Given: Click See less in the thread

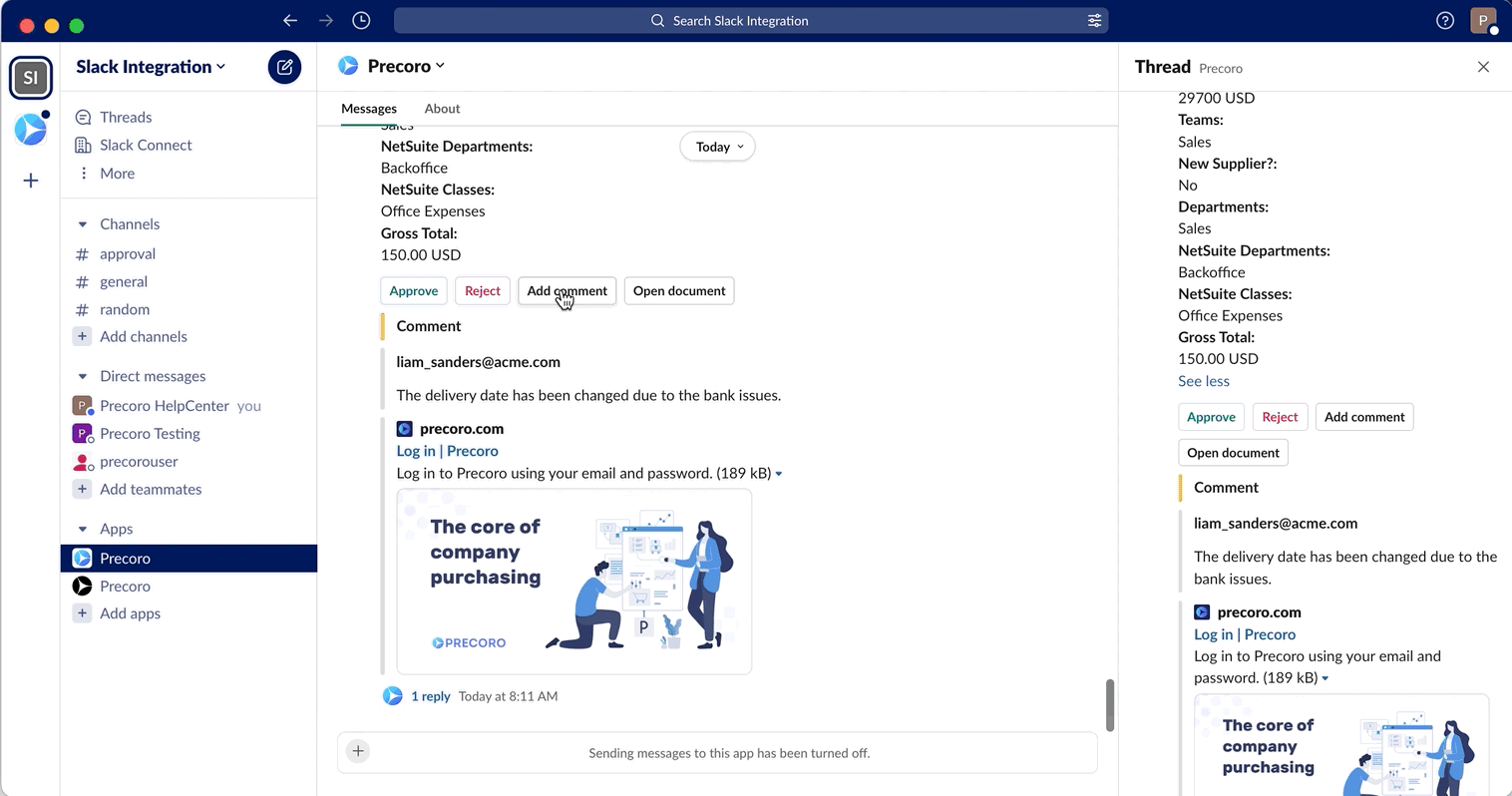Looking at the screenshot, I should [1204, 381].
